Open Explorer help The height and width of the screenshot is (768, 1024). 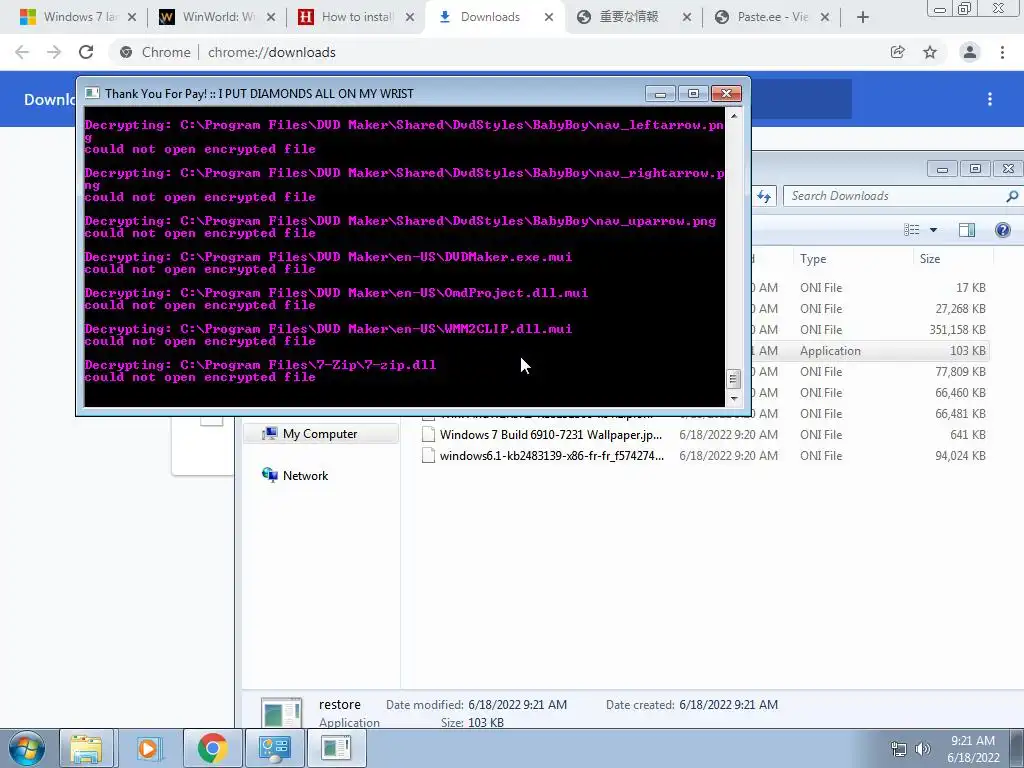point(1002,230)
